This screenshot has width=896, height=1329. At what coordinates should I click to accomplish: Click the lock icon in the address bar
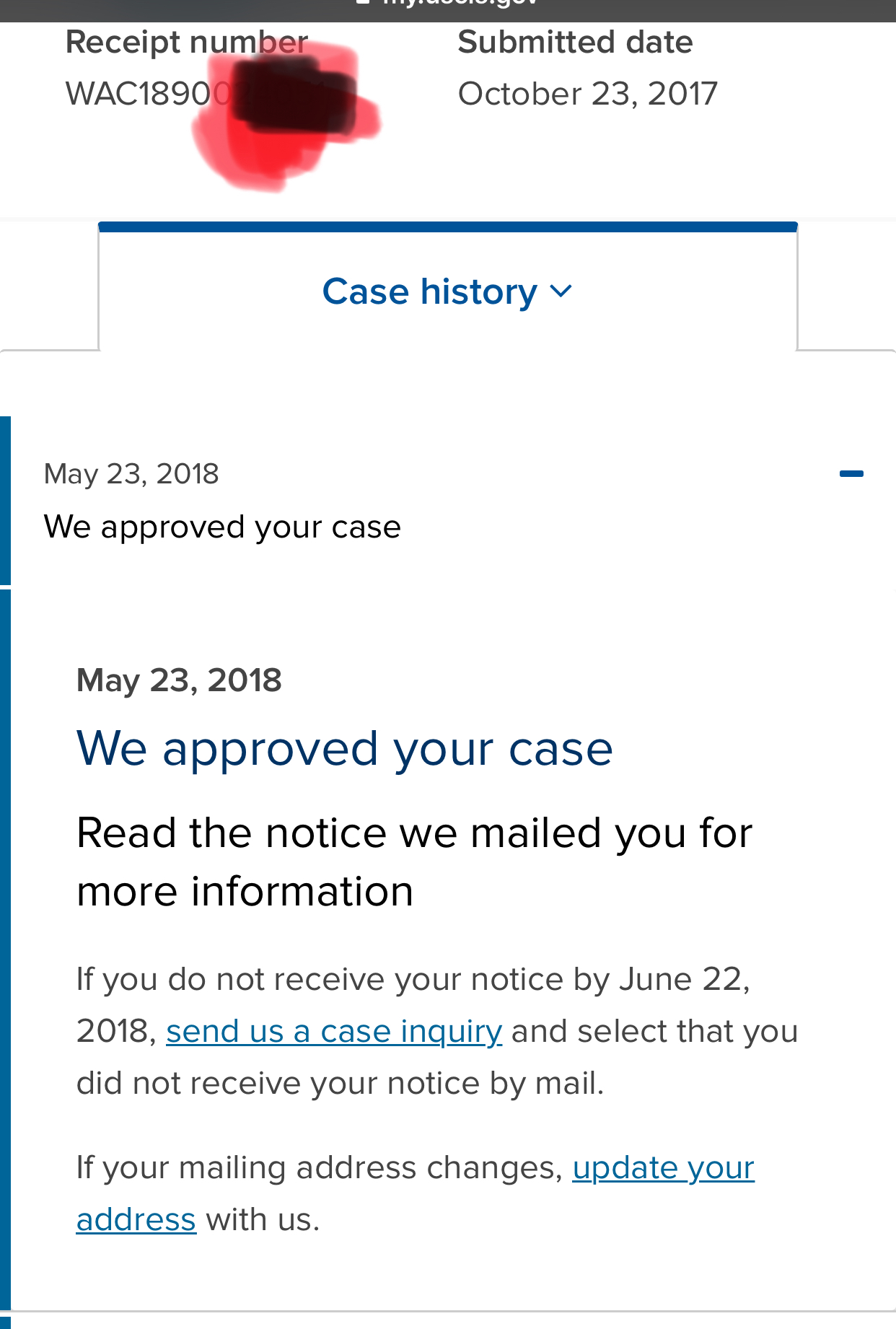tap(363, 3)
